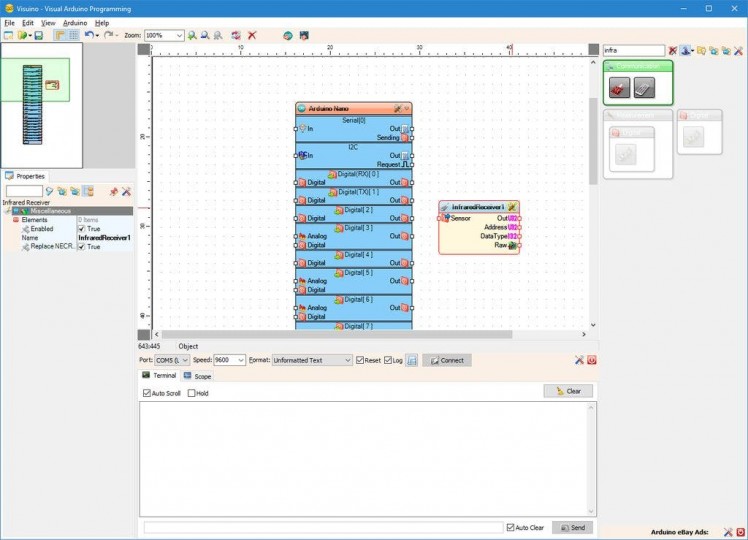748x540 pixels.
Task: Open the Zoom percentage dropdown
Action: 180,35
